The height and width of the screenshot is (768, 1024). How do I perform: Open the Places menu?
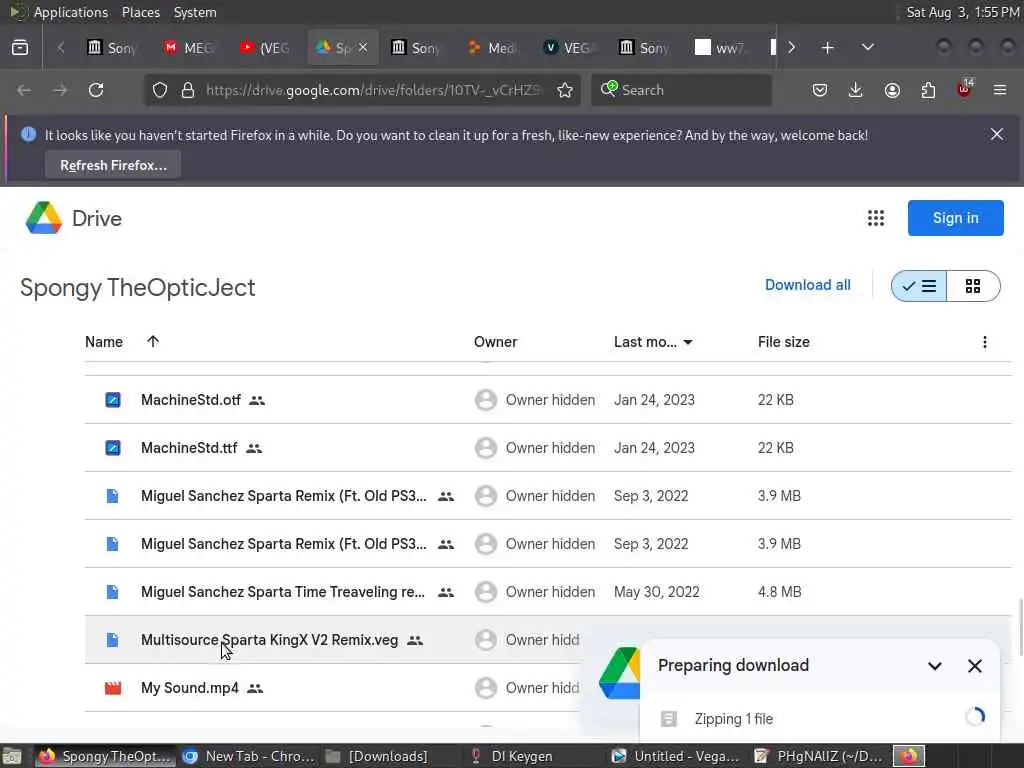pyautogui.click(x=141, y=12)
